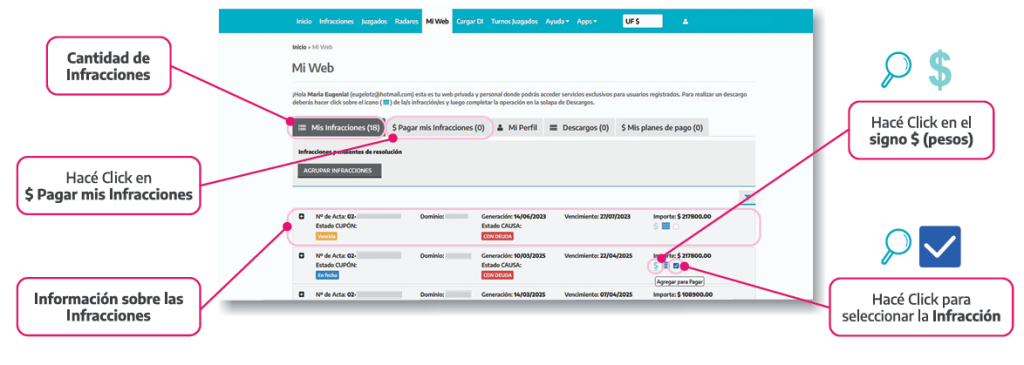
Task: Open the Ayuda dropdown menu
Action: pos(557,22)
